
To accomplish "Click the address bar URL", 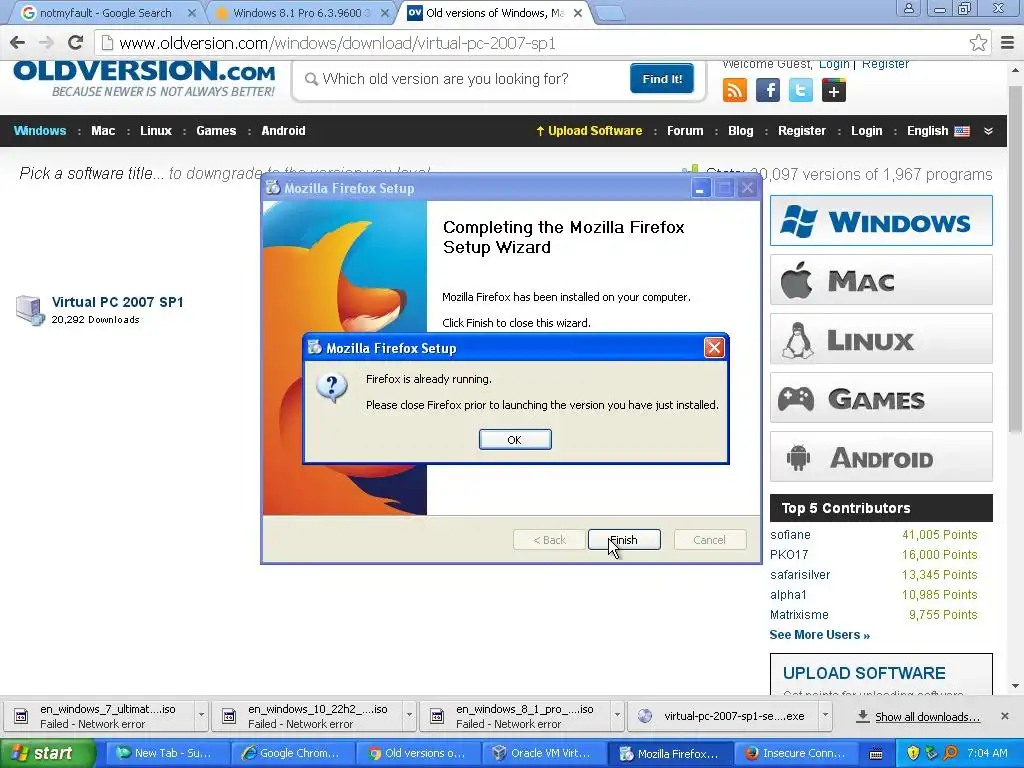I will click(x=337, y=43).
